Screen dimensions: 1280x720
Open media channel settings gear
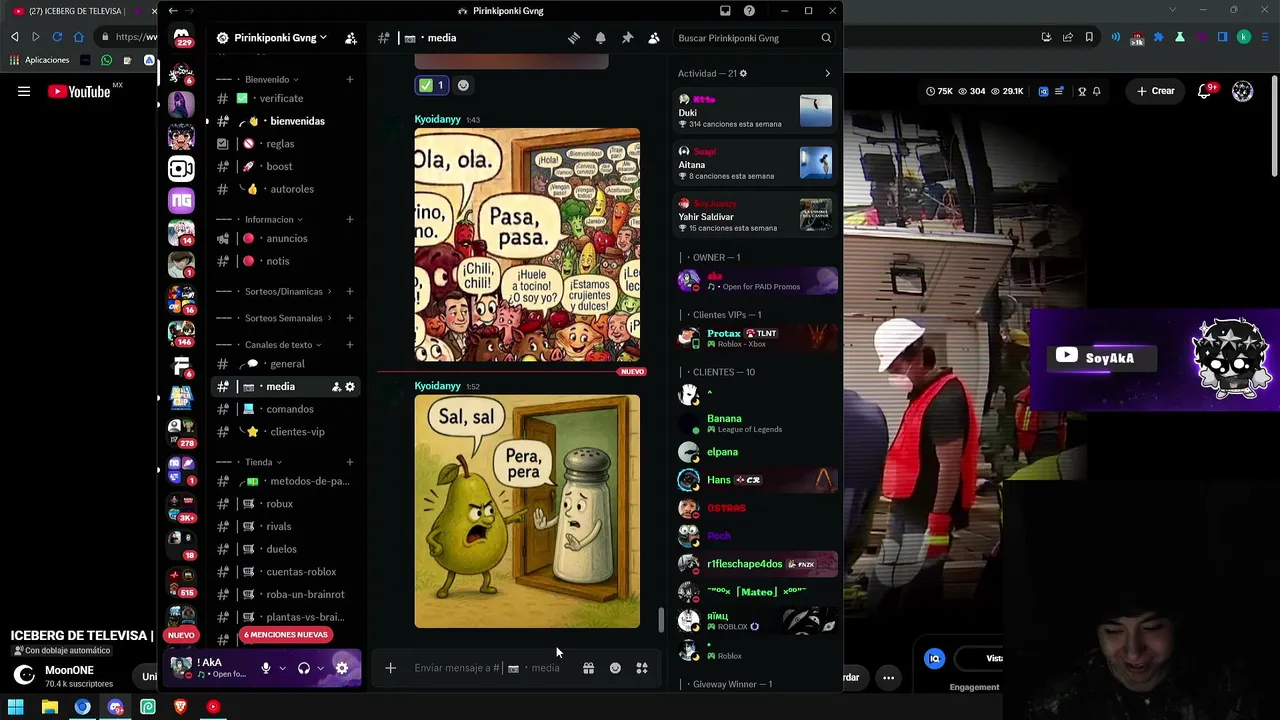click(x=350, y=387)
